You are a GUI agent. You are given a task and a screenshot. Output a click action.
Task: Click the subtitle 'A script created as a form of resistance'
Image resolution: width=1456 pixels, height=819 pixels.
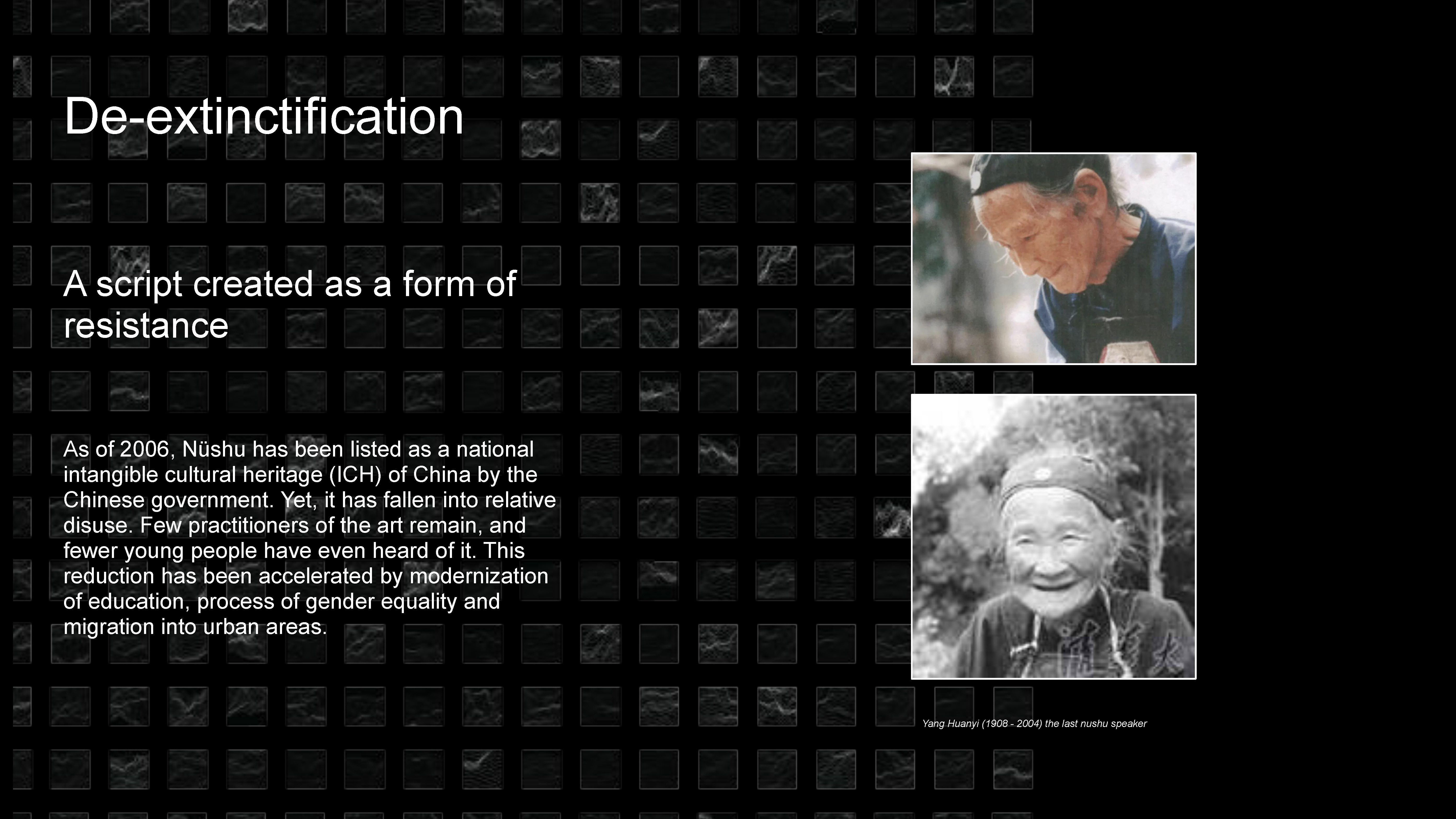(x=290, y=305)
